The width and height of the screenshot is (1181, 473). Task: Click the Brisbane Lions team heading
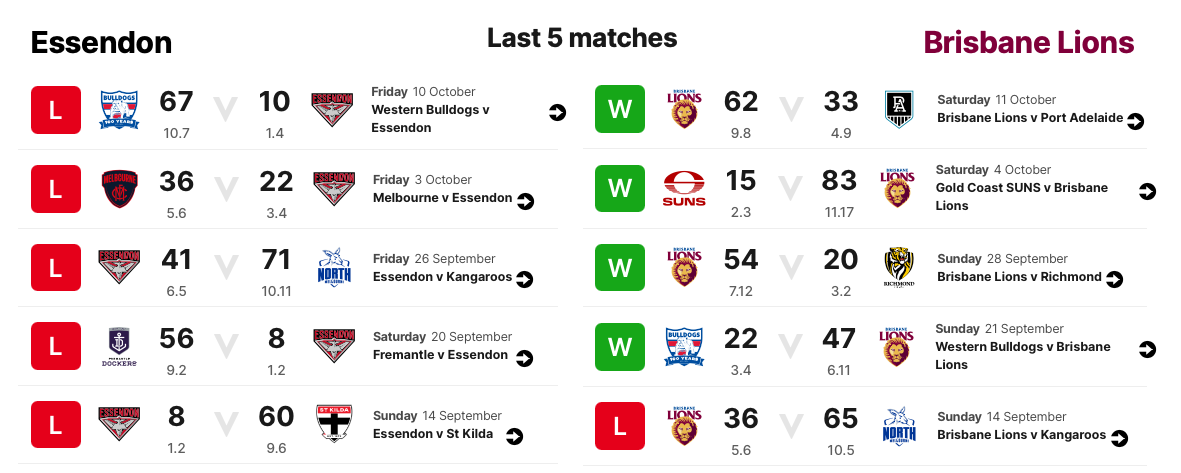pyautogui.click(x=1028, y=43)
